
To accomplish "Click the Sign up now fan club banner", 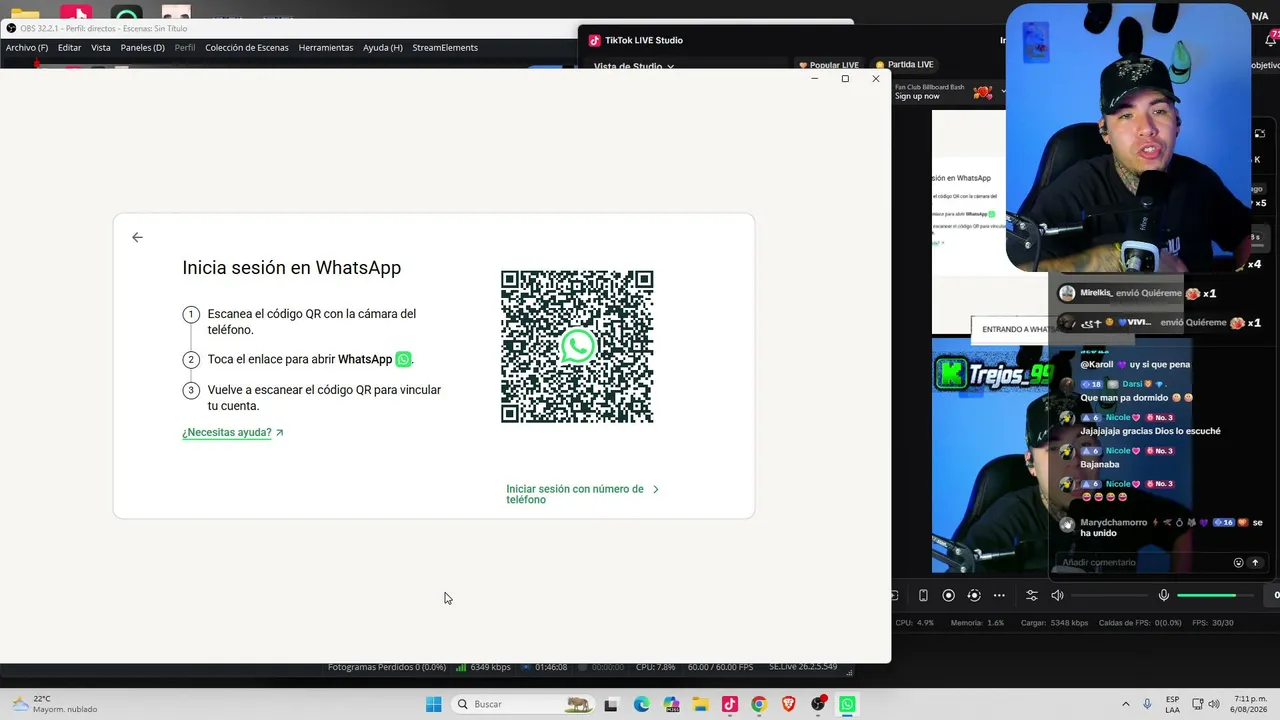I will [917, 96].
